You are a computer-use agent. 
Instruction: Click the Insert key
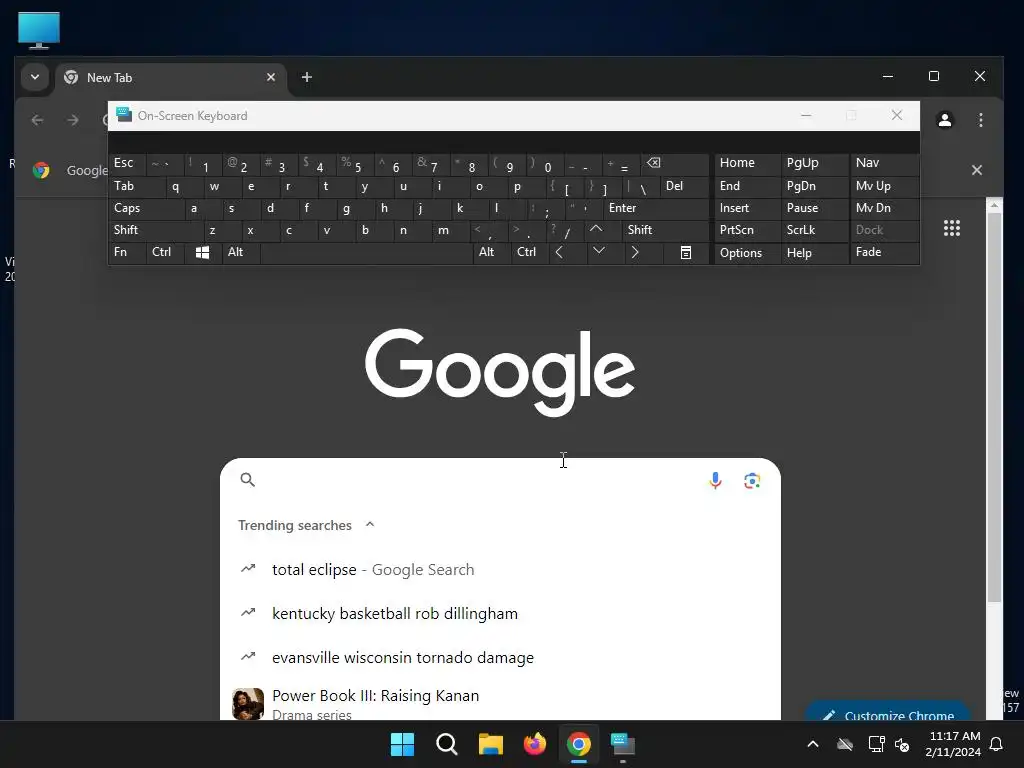748,208
